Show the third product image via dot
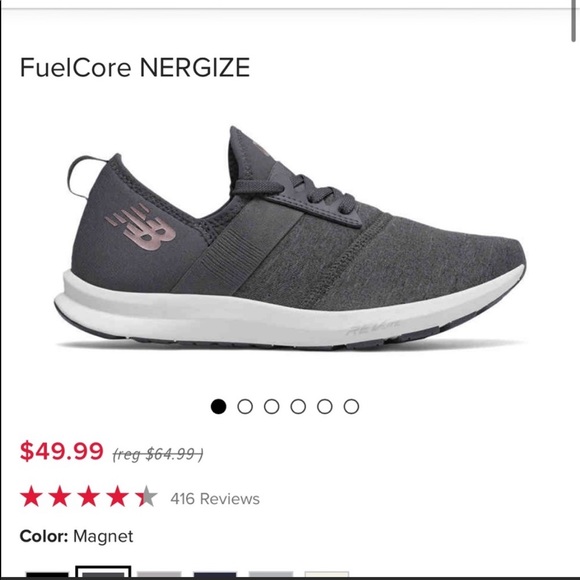This screenshot has width=580, height=580. point(272,407)
